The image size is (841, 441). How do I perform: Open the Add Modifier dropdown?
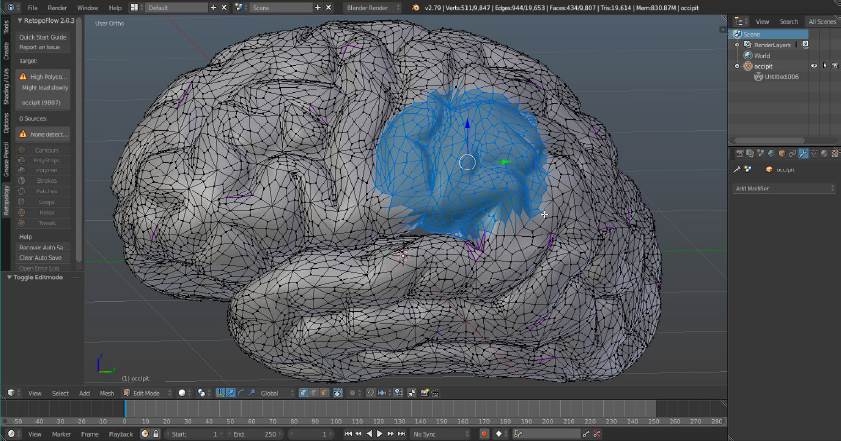pos(784,187)
